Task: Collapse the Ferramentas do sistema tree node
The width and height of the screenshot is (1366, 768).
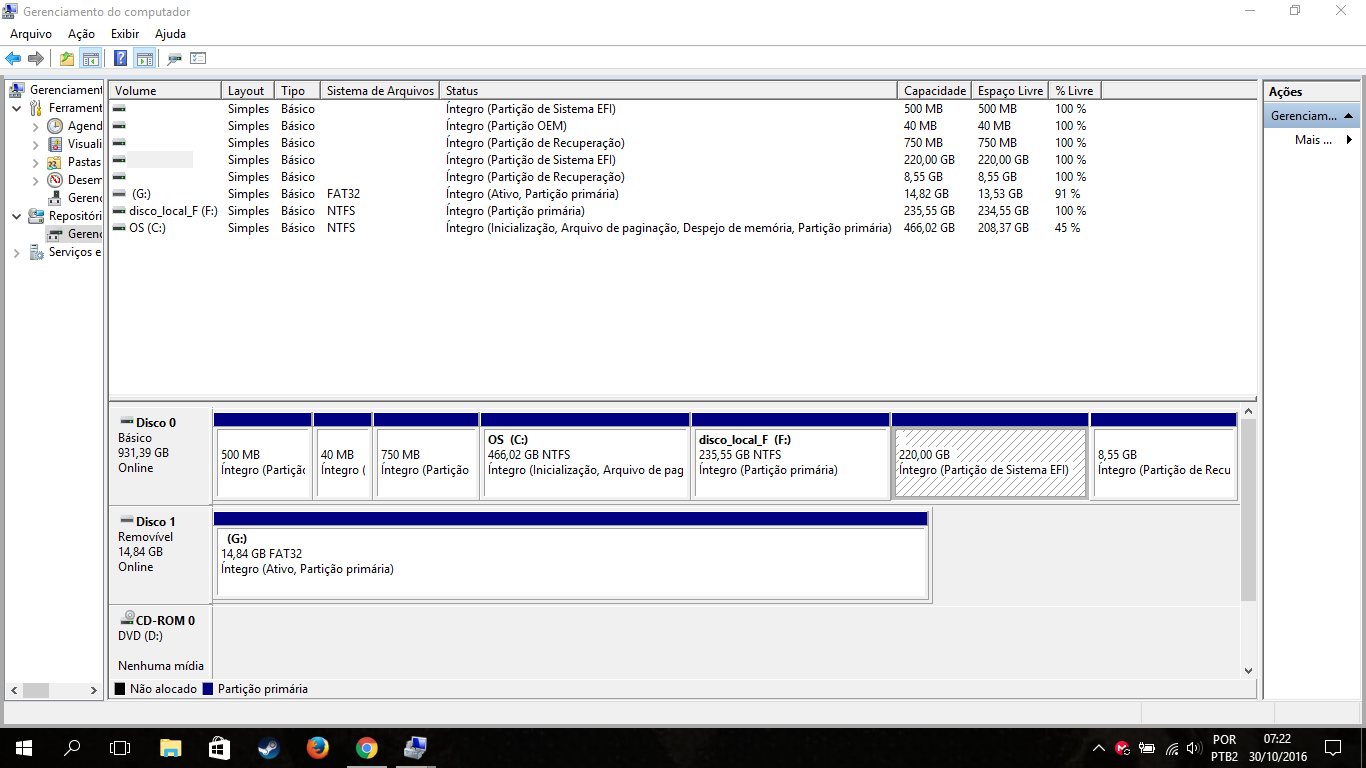Action: click(x=17, y=108)
